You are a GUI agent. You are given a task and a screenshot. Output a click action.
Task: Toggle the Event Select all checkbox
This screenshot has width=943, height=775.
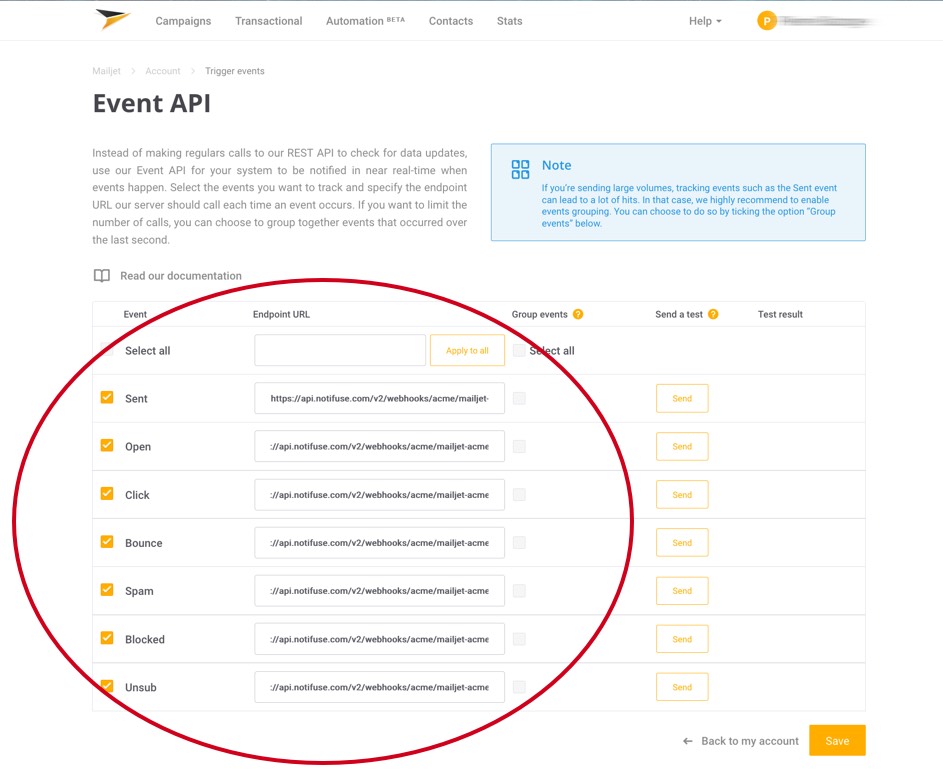click(x=106, y=349)
